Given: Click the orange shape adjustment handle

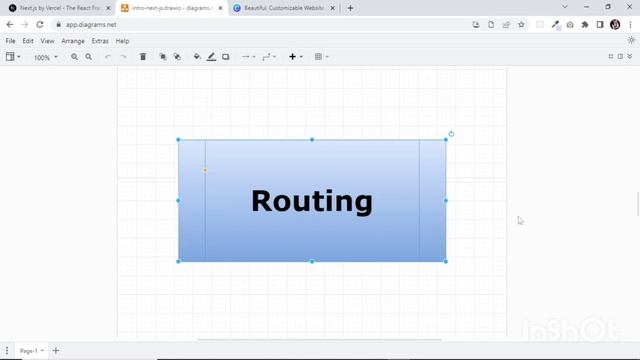Looking at the screenshot, I should (x=205, y=170).
